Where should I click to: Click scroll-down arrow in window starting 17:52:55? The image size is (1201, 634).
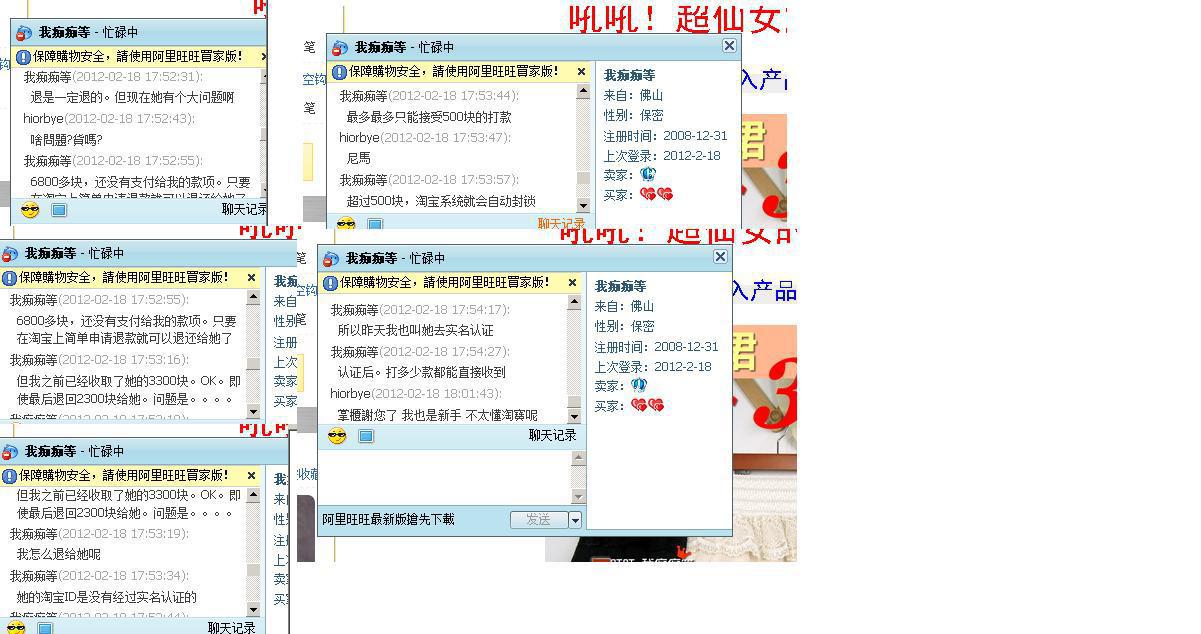pos(253,411)
